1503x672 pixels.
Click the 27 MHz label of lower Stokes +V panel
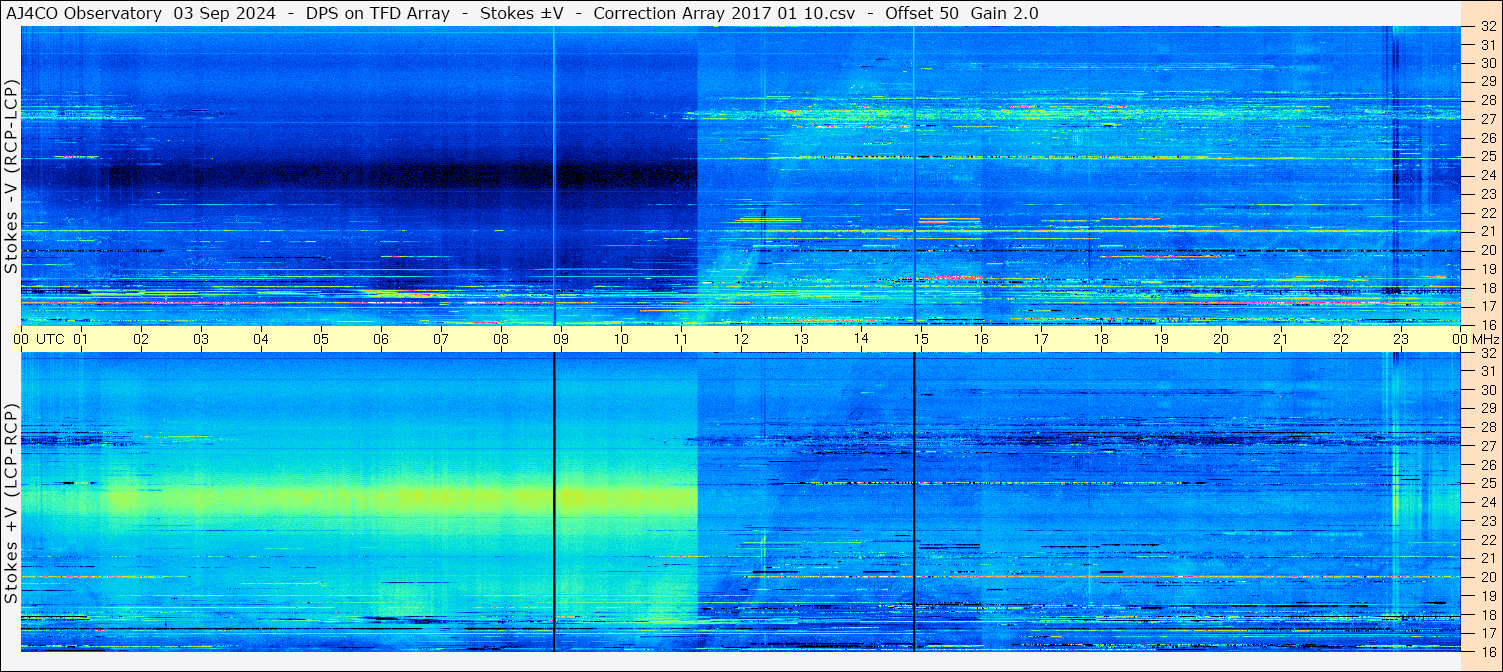coord(1487,446)
